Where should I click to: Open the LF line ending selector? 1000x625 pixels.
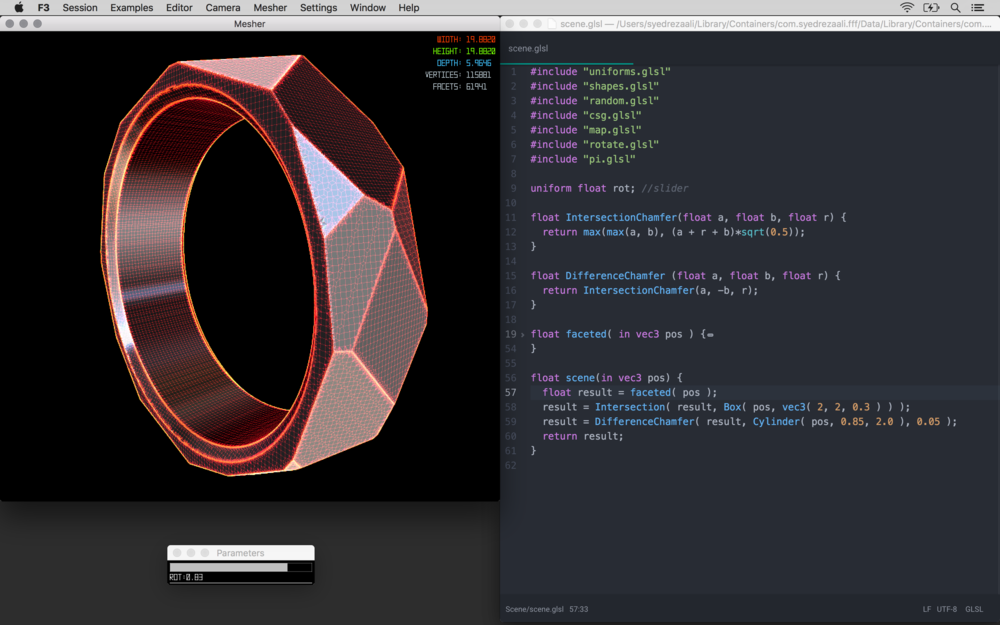(x=927, y=609)
